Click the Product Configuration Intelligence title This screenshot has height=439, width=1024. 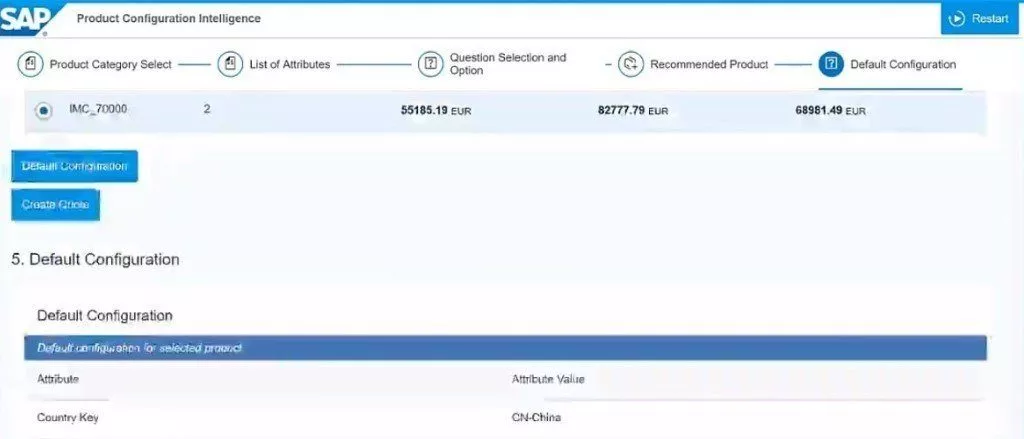tap(168, 18)
